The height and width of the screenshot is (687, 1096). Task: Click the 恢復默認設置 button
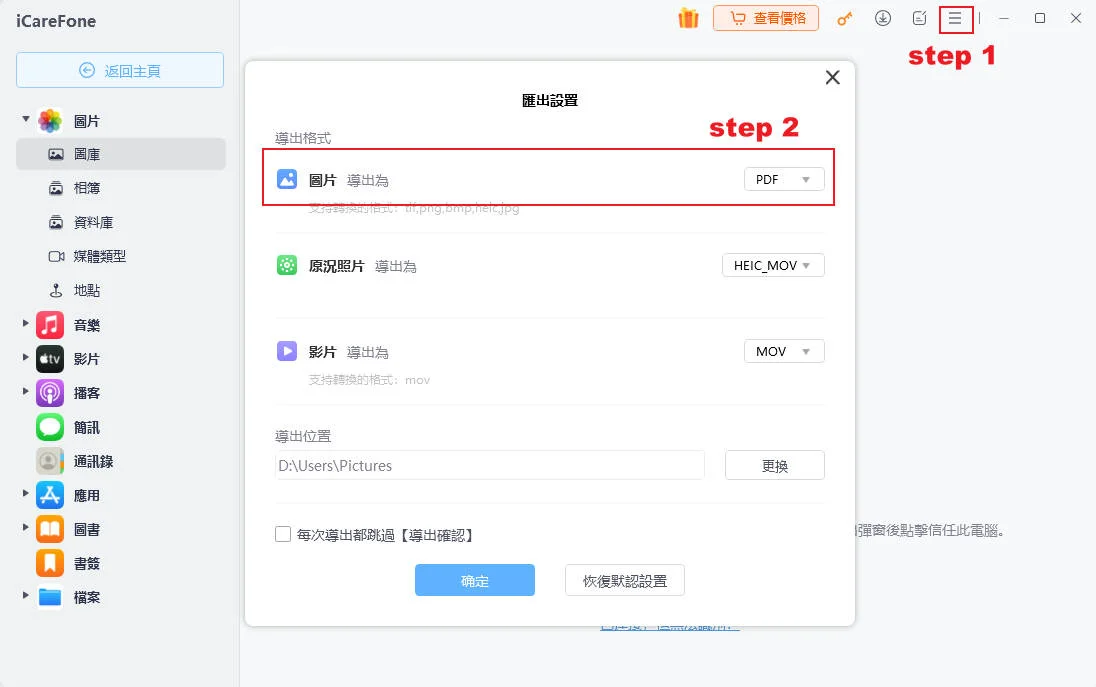pyautogui.click(x=625, y=580)
